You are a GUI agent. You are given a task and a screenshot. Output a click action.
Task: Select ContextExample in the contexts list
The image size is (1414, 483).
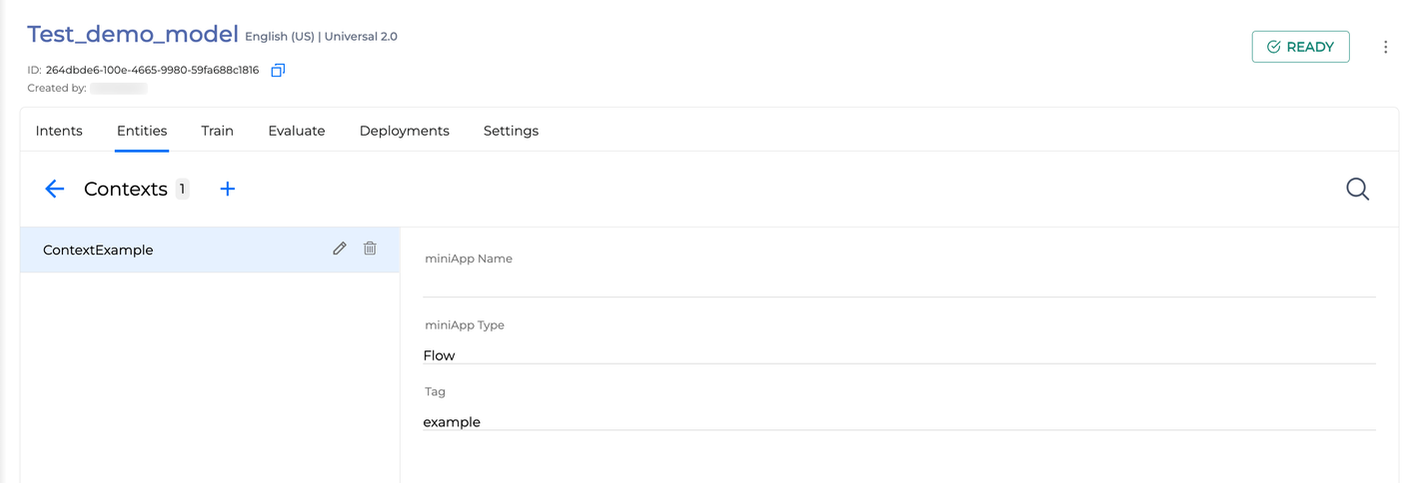pyautogui.click(x=210, y=250)
